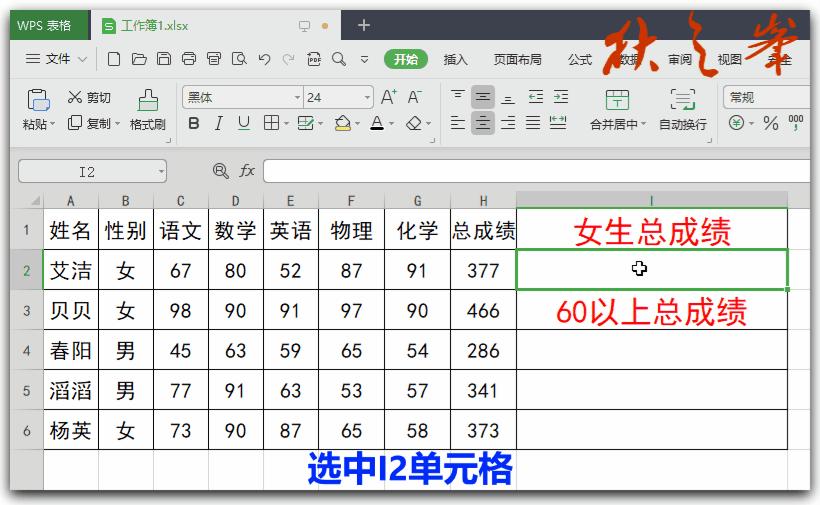Click the New document icon
The height and width of the screenshot is (505, 820).
tap(113, 59)
